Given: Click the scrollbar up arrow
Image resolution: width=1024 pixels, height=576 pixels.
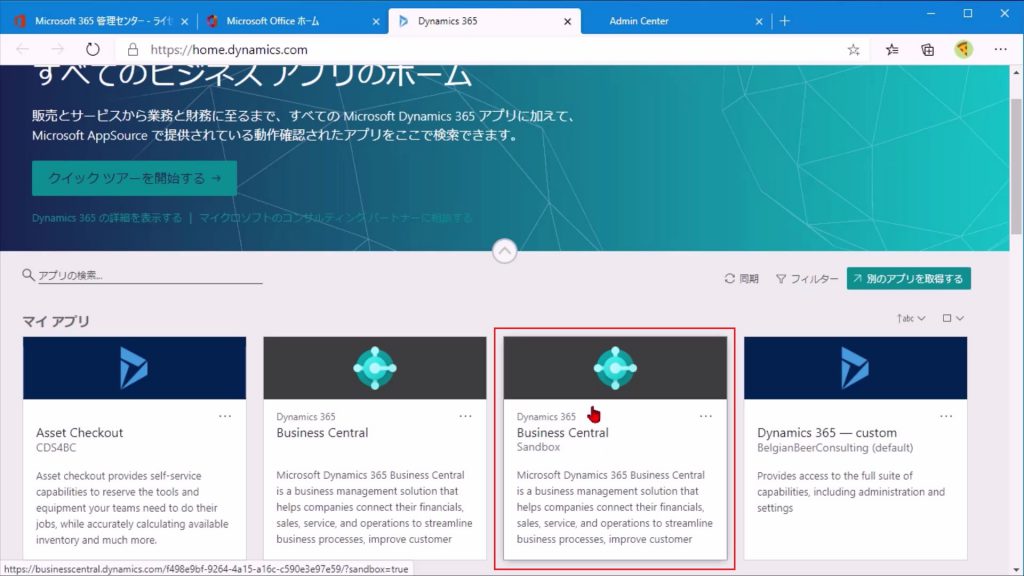Looking at the screenshot, I should (1016, 72).
